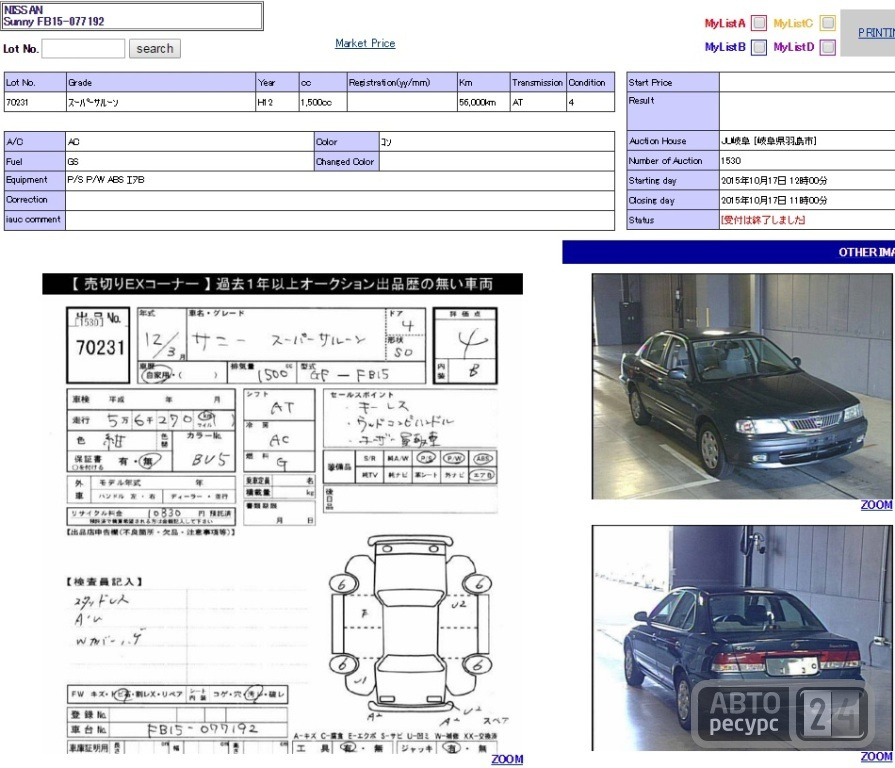Click the Changed Color label
This screenshot has height=768, width=895.
[x=347, y=161]
